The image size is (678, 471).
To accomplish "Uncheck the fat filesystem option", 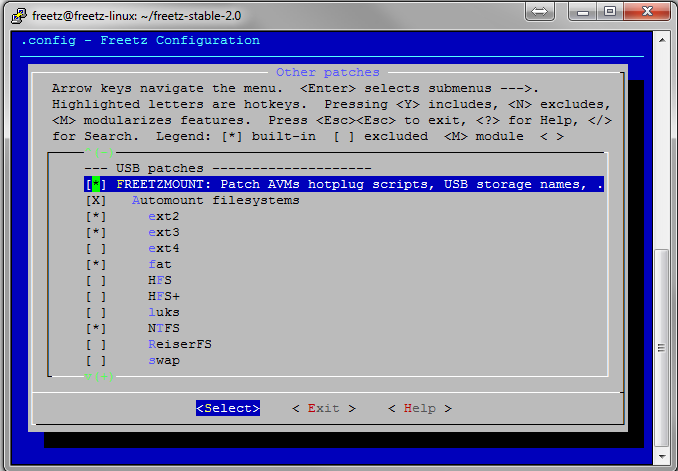I will tap(96, 264).
